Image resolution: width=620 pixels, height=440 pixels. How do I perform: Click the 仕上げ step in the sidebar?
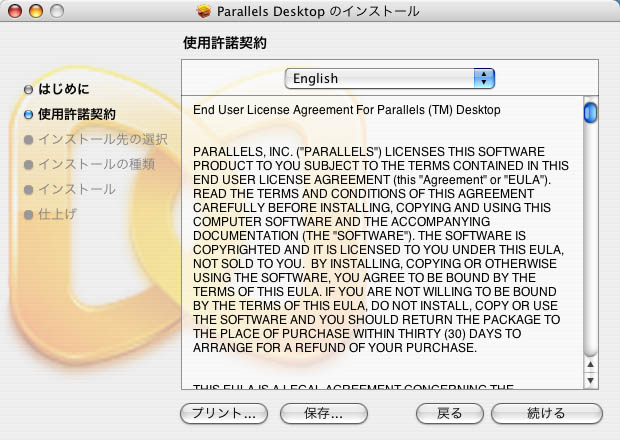[57, 214]
